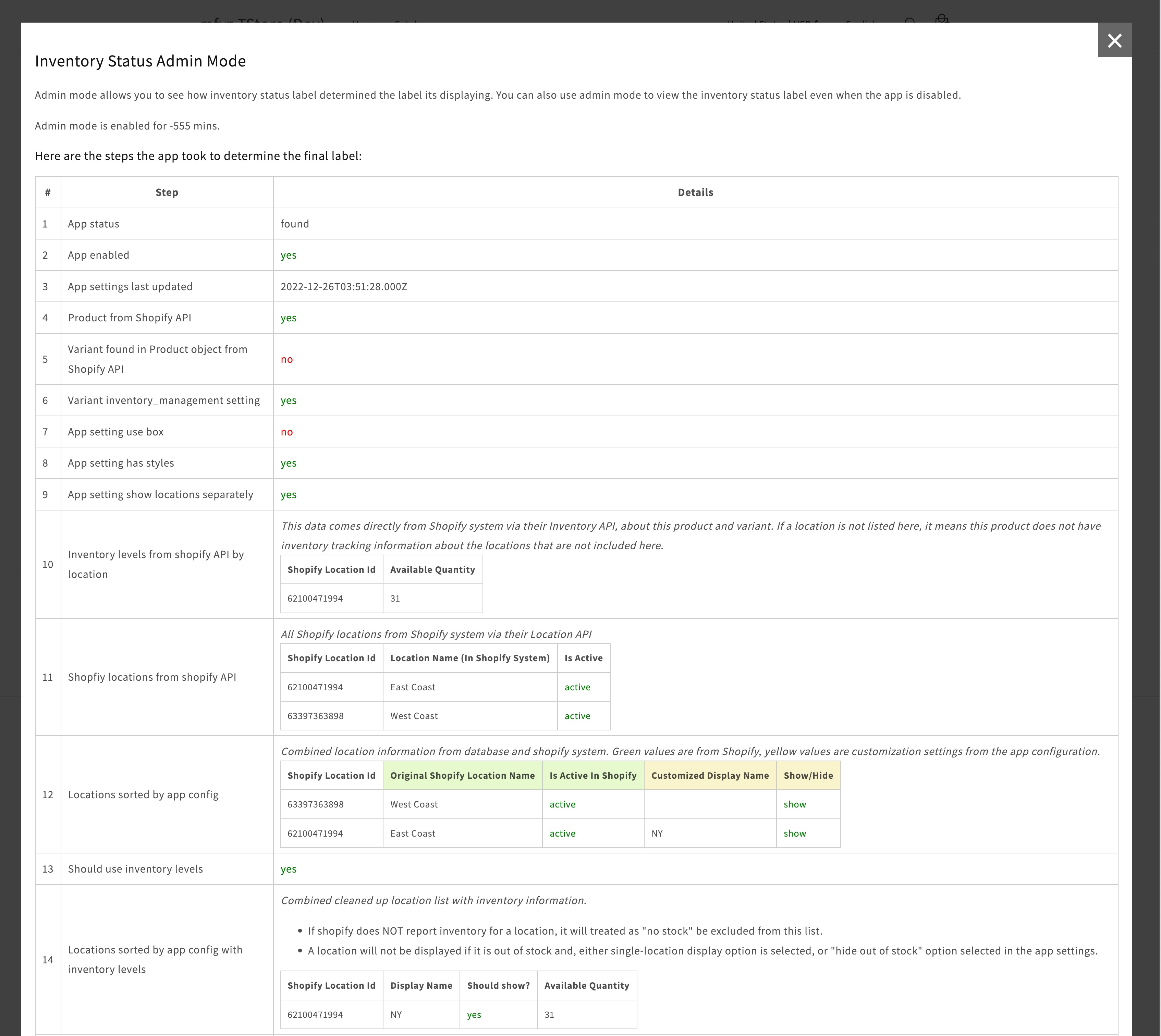Select 'Locations sorted by app config' step 12 label
Image resolution: width=1161 pixels, height=1036 pixels.
pyautogui.click(x=143, y=795)
